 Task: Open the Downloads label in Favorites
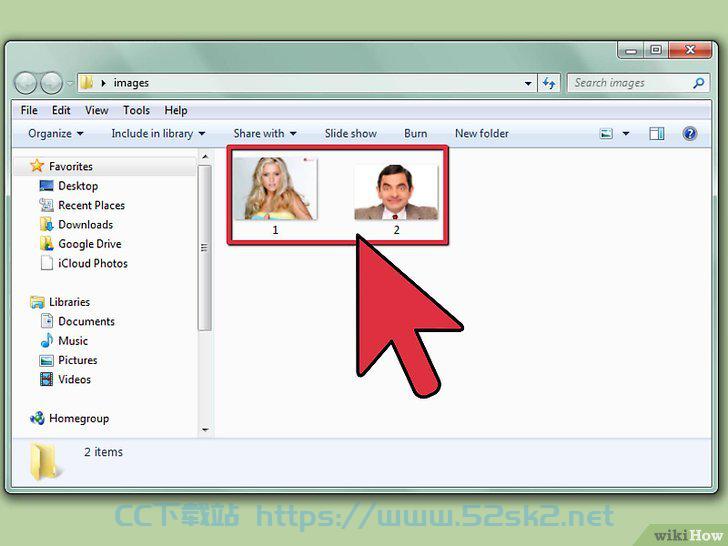coord(85,225)
